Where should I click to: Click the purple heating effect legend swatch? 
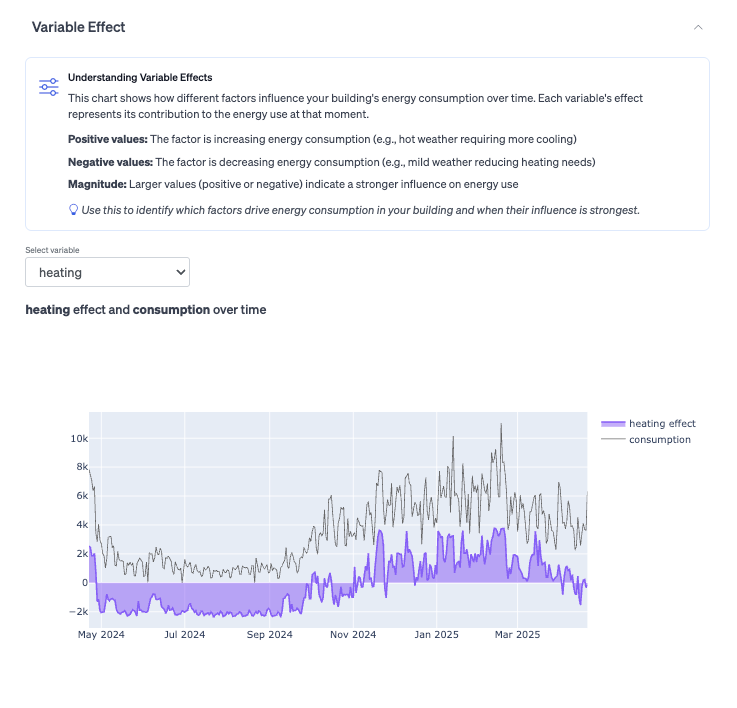[x=613, y=424]
